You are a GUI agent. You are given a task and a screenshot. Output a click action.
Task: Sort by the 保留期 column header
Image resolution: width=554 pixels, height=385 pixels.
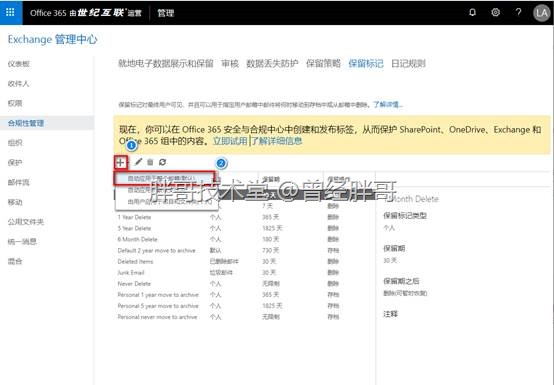[271, 179]
